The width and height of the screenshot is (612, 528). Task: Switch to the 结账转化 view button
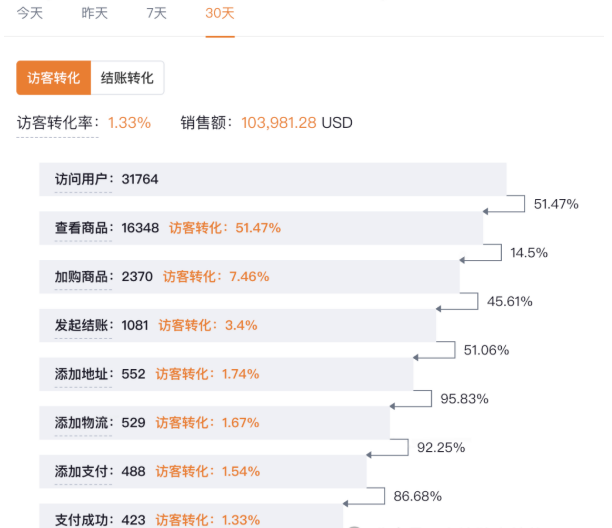pos(127,78)
